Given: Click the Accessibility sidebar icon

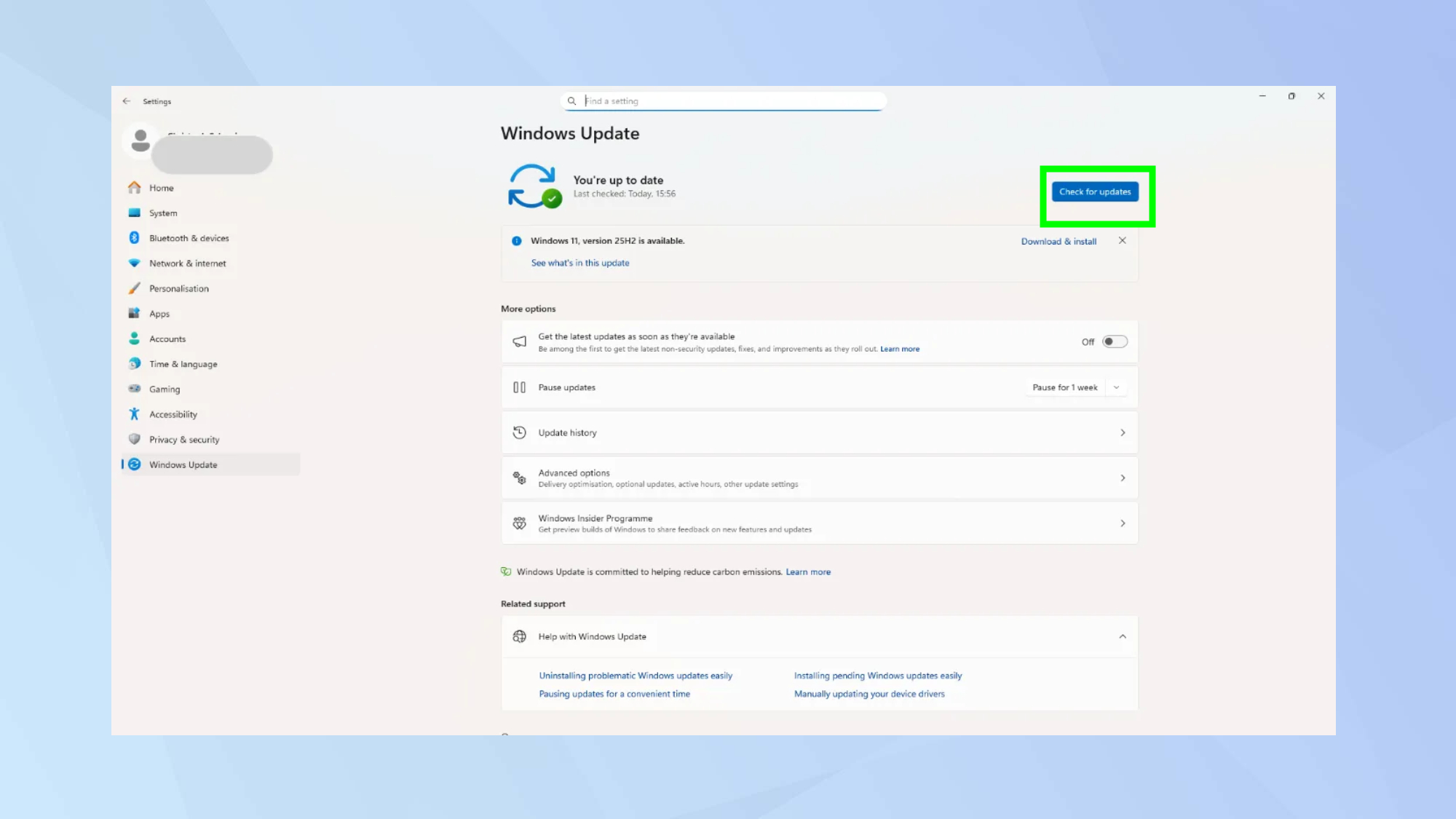Looking at the screenshot, I should click(134, 414).
